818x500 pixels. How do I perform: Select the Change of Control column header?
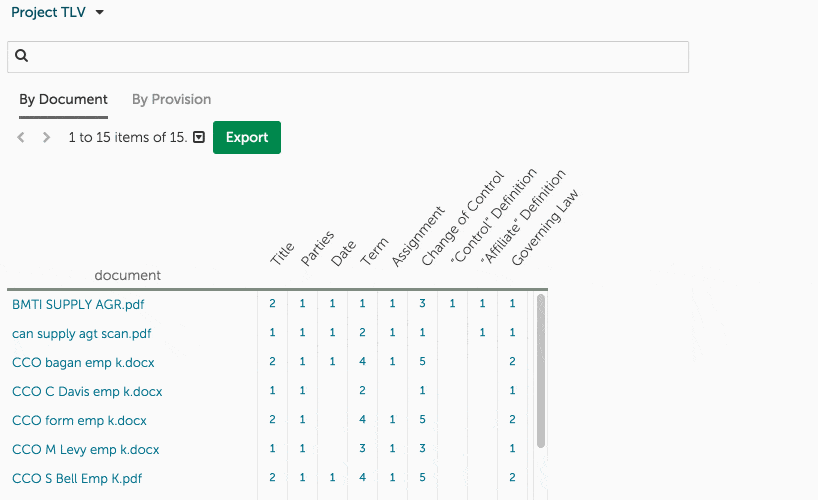pyautogui.click(x=463, y=218)
